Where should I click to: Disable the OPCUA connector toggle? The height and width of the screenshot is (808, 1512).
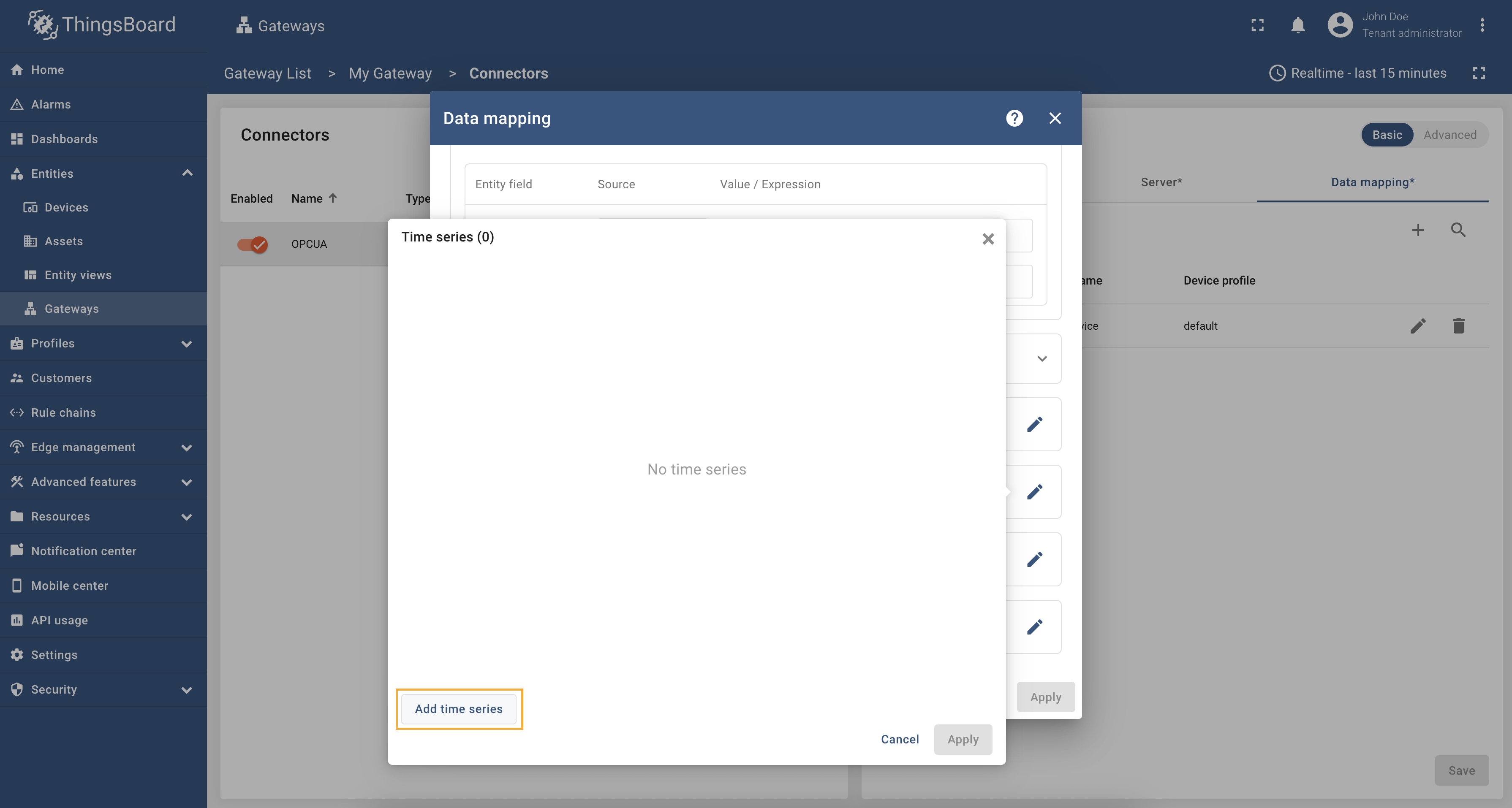click(x=253, y=244)
